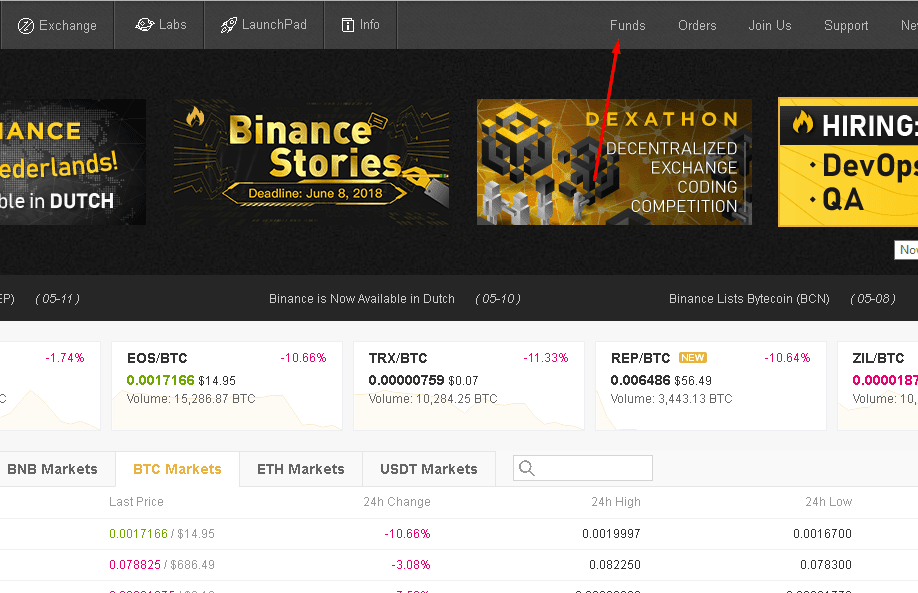The width and height of the screenshot is (918, 593).
Task: Go to Join Us page
Action: (770, 26)
